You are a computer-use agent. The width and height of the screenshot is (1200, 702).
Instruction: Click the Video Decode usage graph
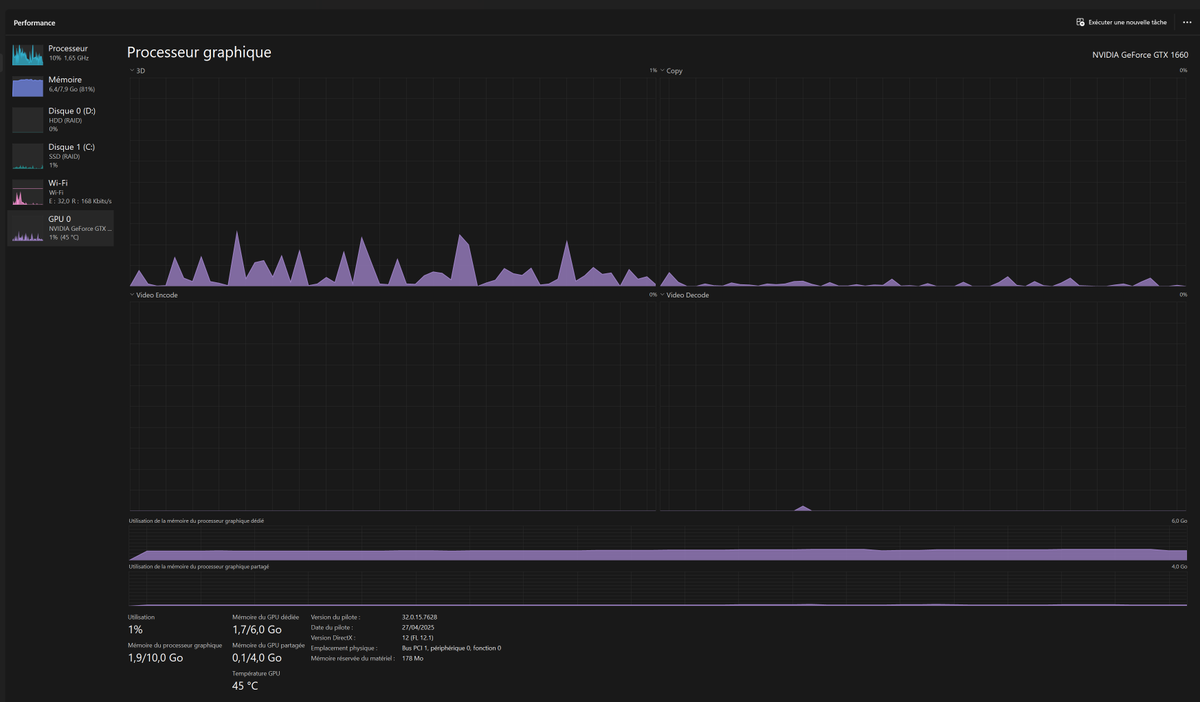[x=923, y=406]
